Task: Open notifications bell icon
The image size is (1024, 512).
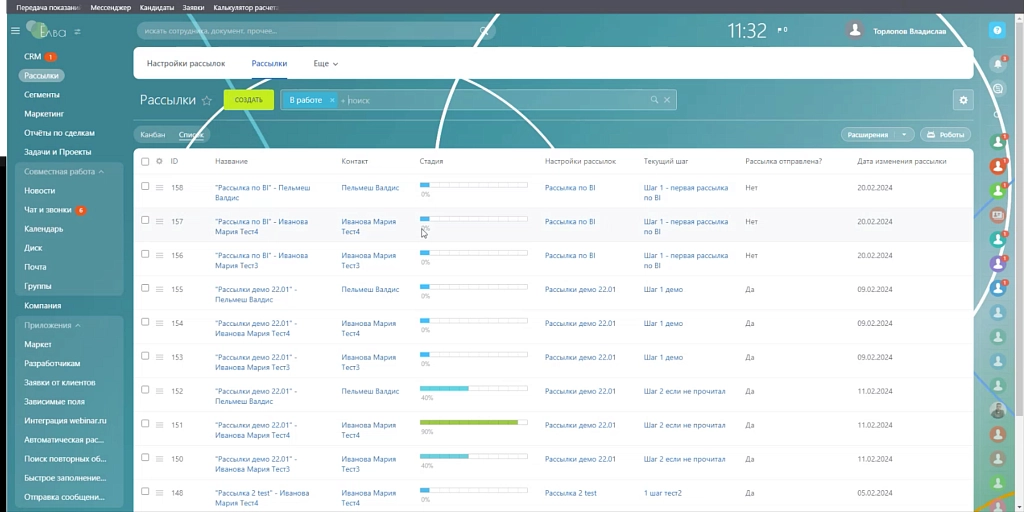Action: click(997, 64)
